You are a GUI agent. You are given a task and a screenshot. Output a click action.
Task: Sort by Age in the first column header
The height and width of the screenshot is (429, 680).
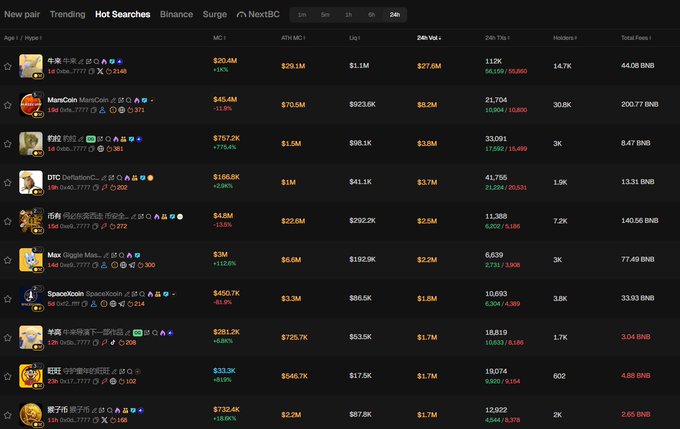pyautogui.click(x=11, y=38)
